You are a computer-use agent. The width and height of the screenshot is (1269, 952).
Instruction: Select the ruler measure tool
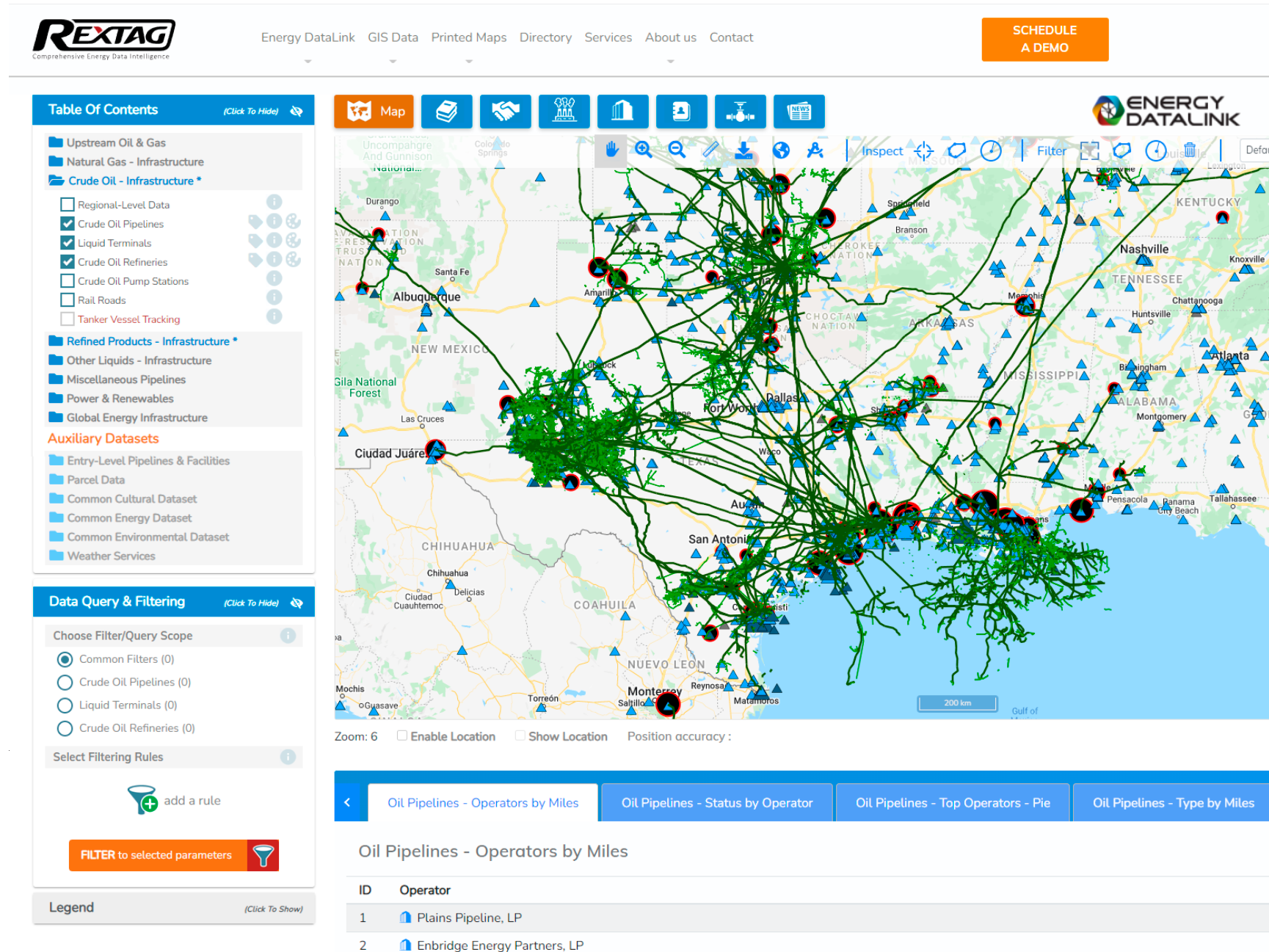click(710, 150)
